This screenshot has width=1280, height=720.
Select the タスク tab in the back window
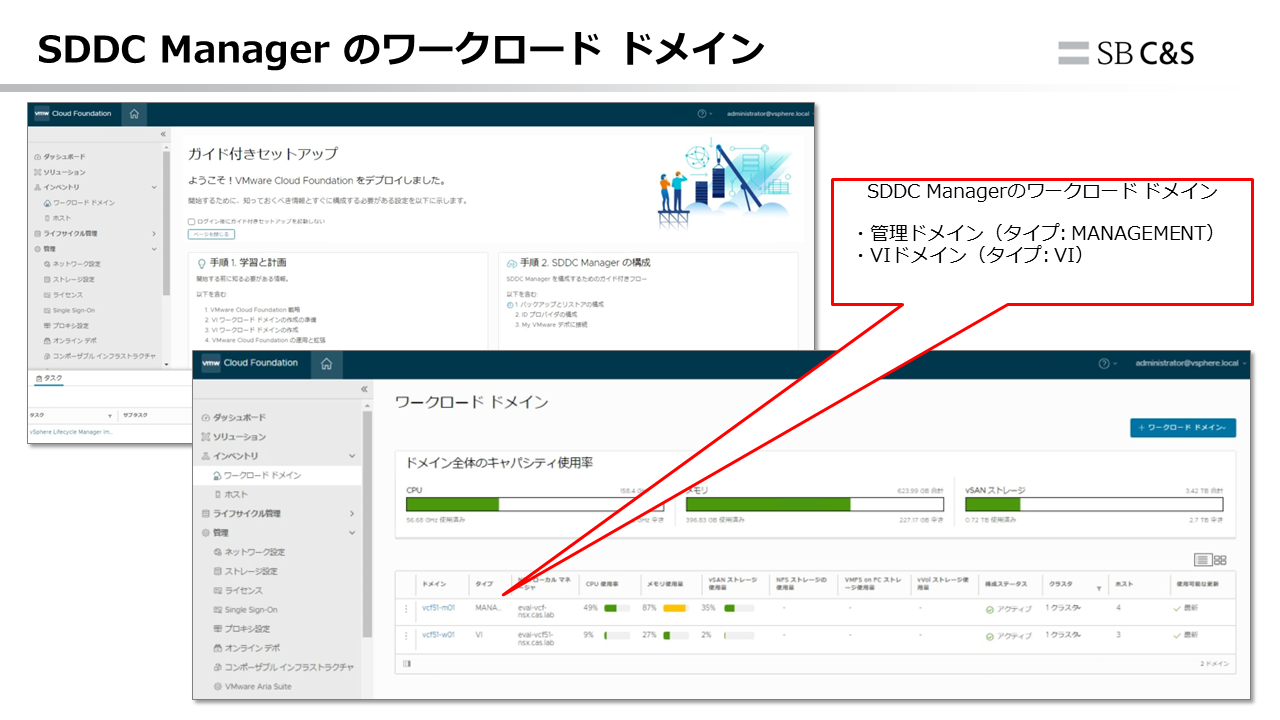click(x=48, y=378)
